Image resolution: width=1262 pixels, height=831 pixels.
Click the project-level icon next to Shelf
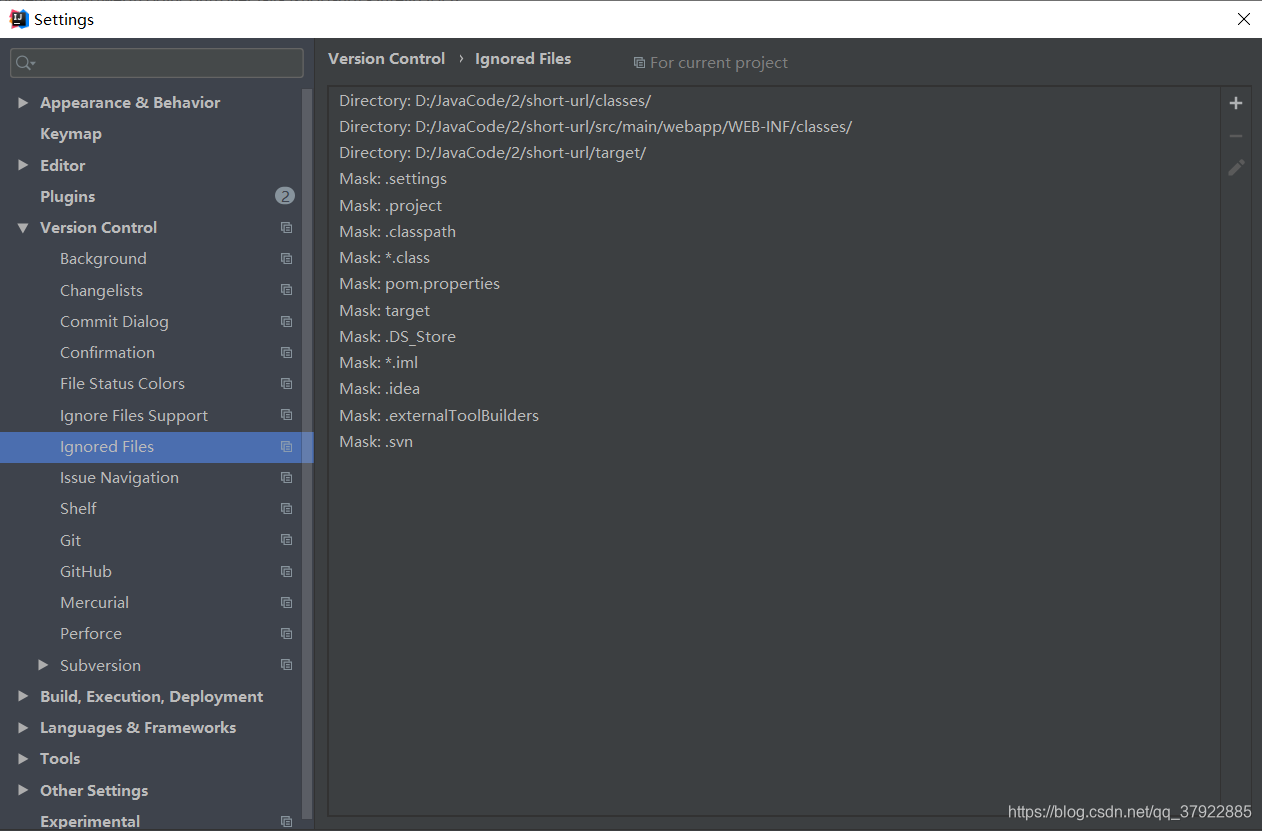287,509
